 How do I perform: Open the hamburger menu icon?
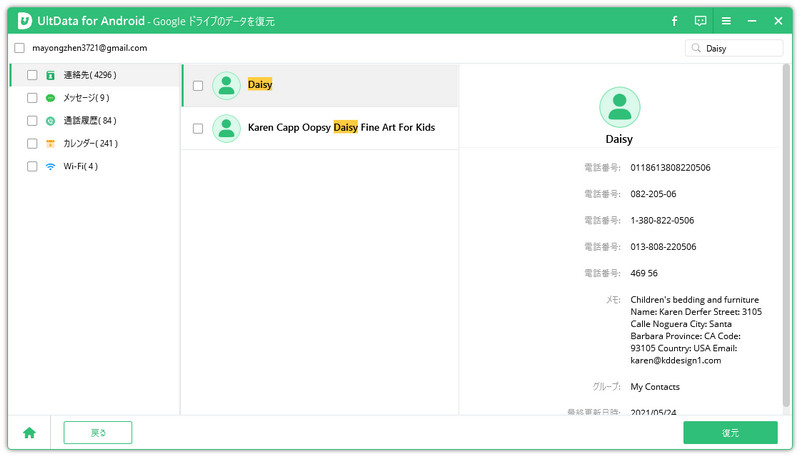tap(726, 20)
